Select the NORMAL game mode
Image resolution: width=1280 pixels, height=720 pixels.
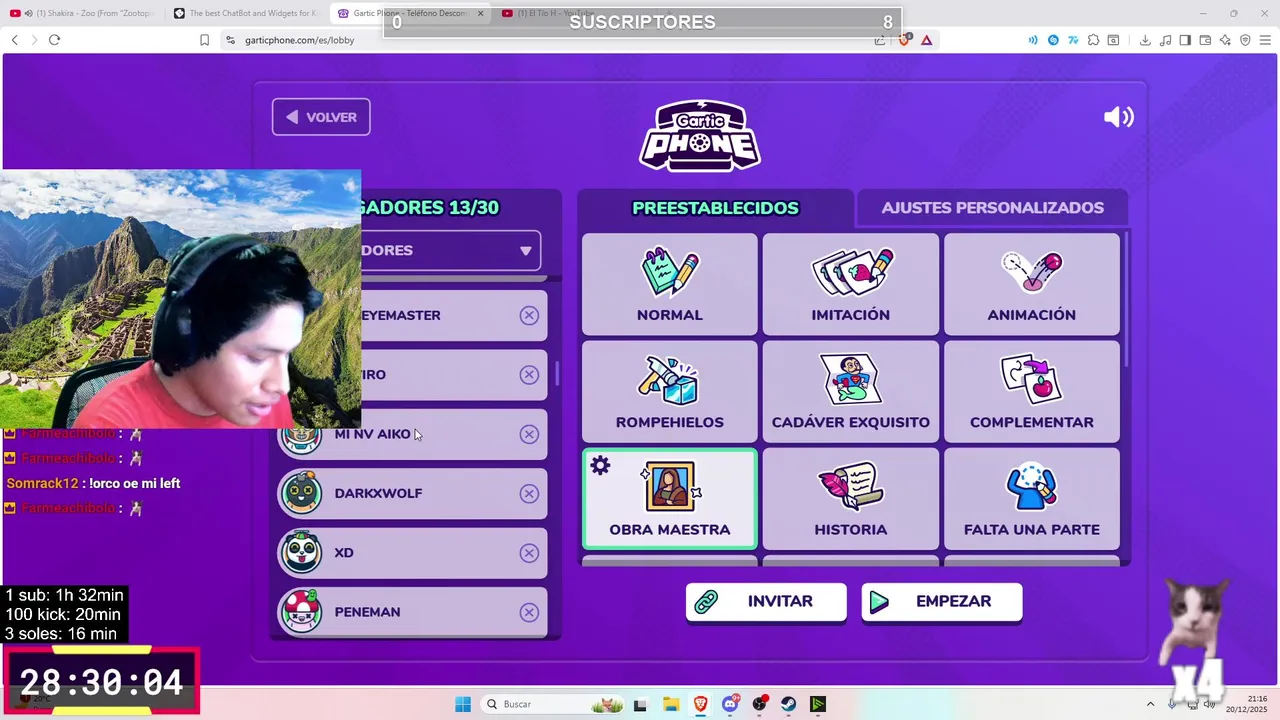670,284
